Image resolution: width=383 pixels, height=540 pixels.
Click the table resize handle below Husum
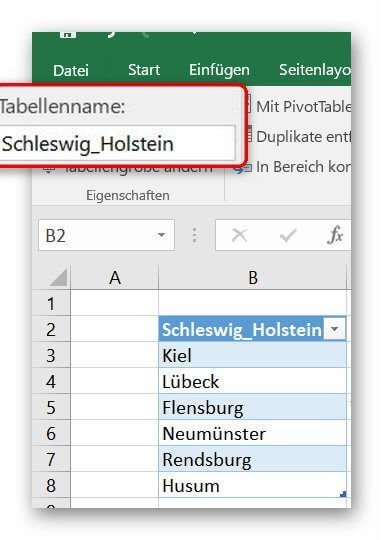[x=343, y=494]
